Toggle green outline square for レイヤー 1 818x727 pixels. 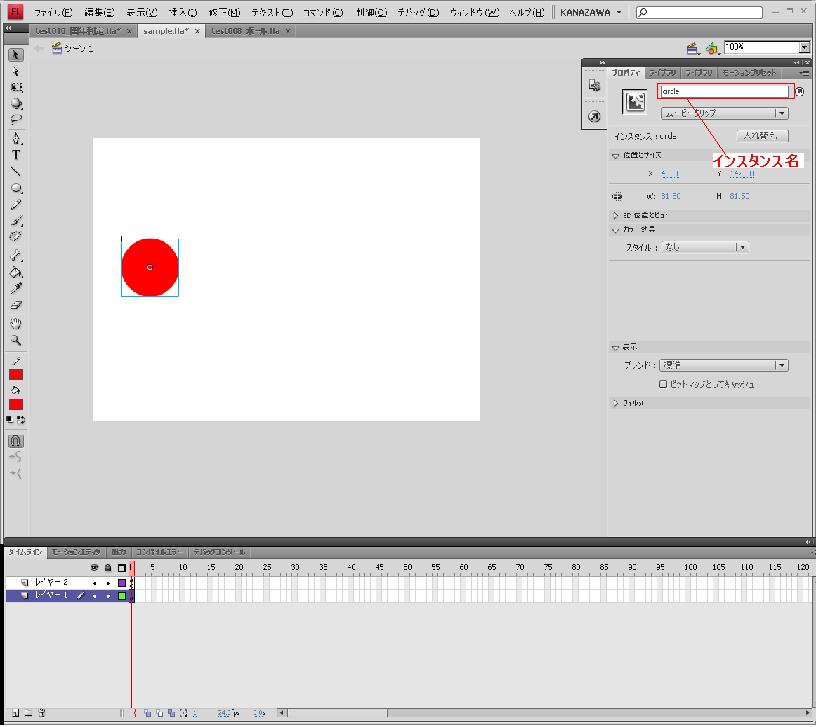point(122,596)
